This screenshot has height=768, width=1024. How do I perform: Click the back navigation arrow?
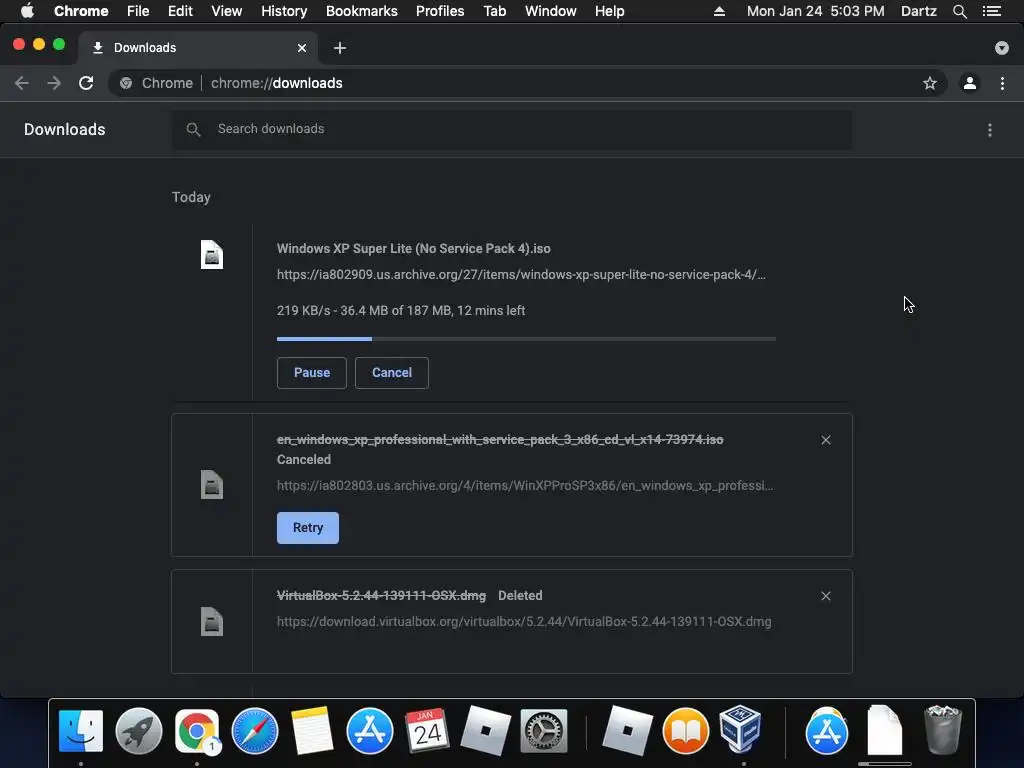[22, 83]
